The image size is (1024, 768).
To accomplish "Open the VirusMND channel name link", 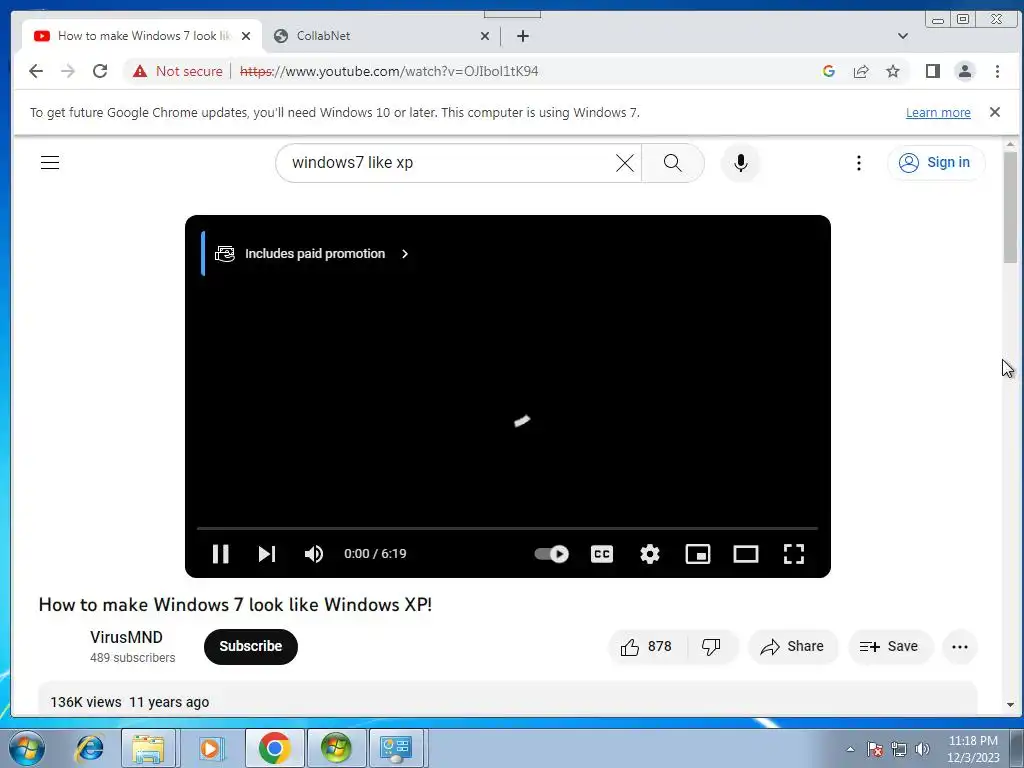I will [x=127, y=637].
